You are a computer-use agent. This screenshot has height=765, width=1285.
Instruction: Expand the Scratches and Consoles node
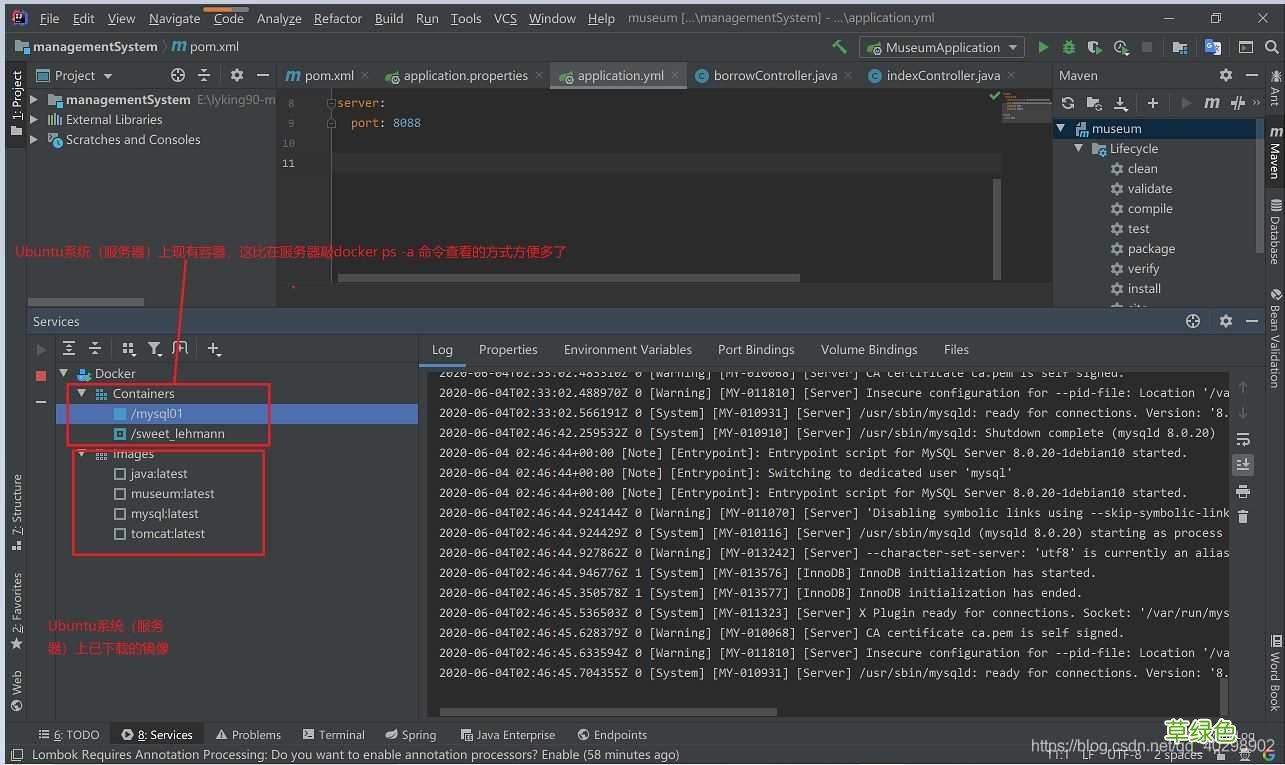pos(34,140)
